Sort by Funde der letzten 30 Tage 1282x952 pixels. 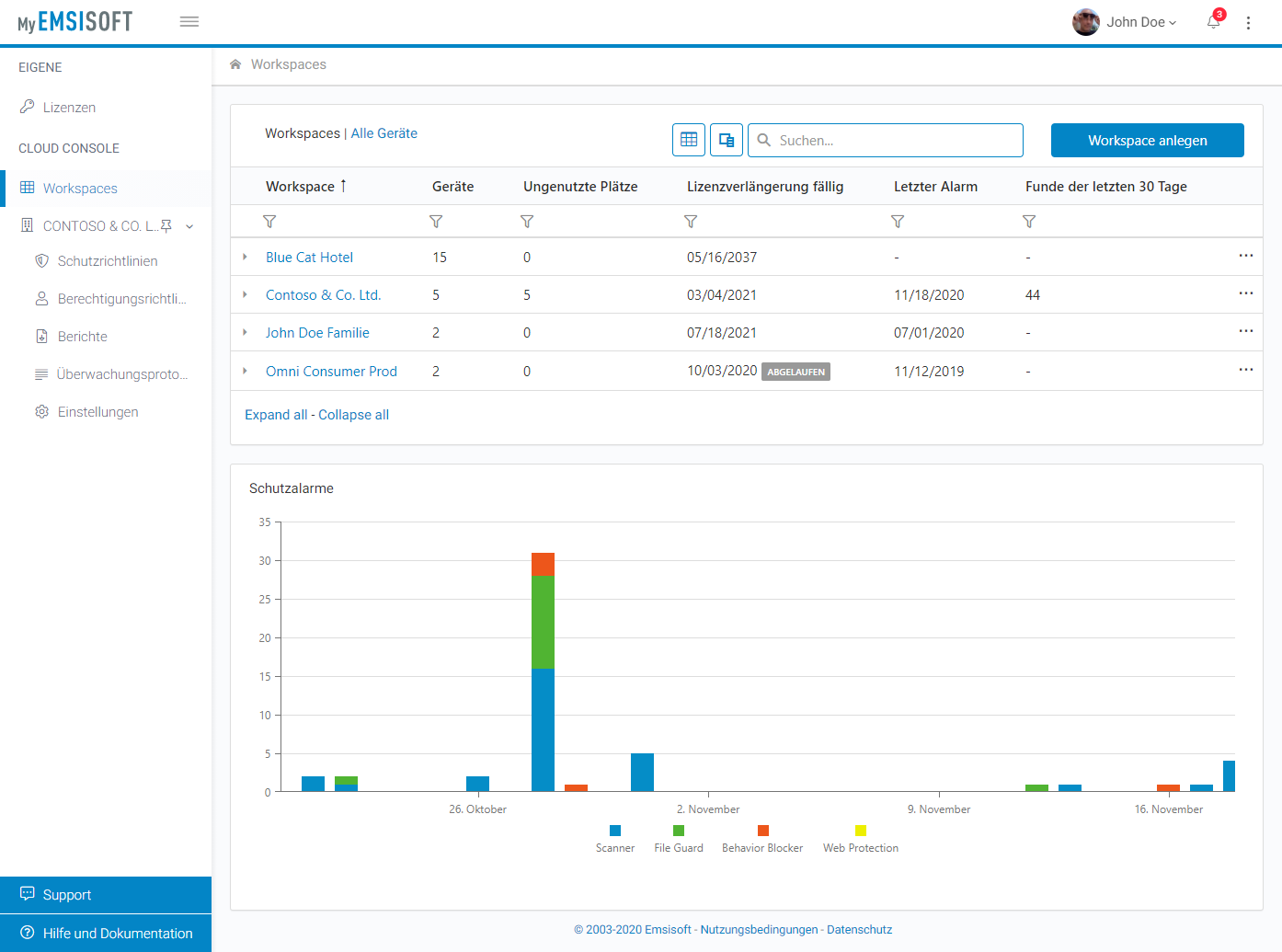click(x=1106, y=186)
